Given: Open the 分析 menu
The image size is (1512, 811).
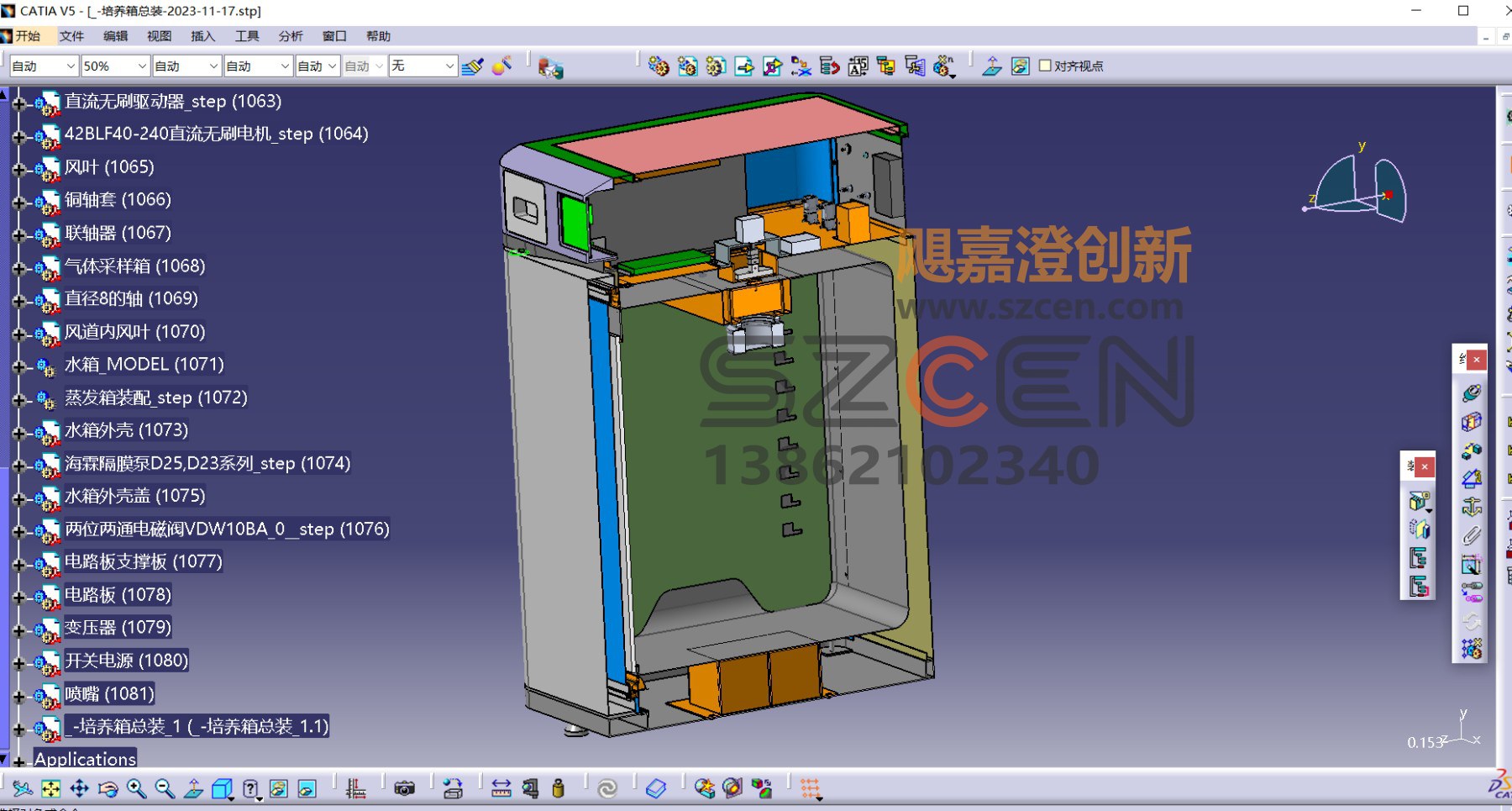Looking at the screenshot, I should [291, 36].
